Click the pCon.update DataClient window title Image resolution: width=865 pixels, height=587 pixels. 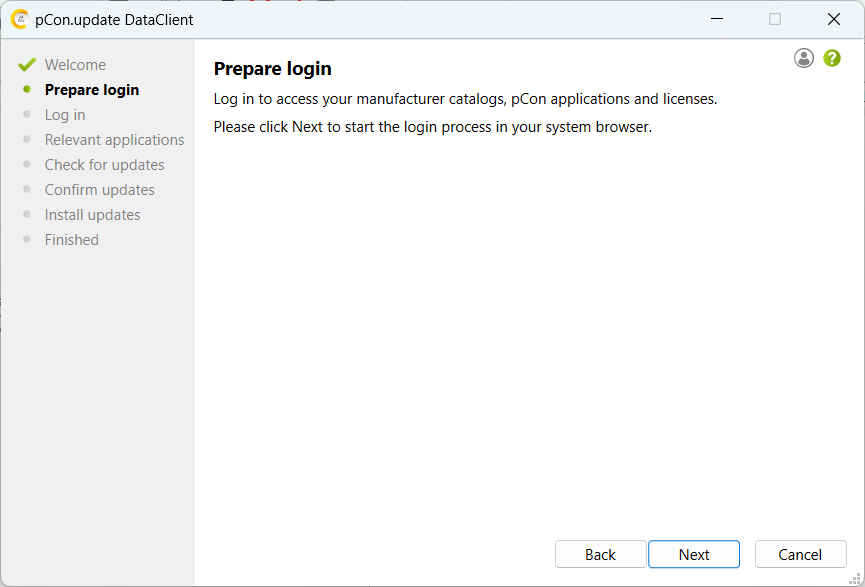pyautogui.click(x=114, y=20)
